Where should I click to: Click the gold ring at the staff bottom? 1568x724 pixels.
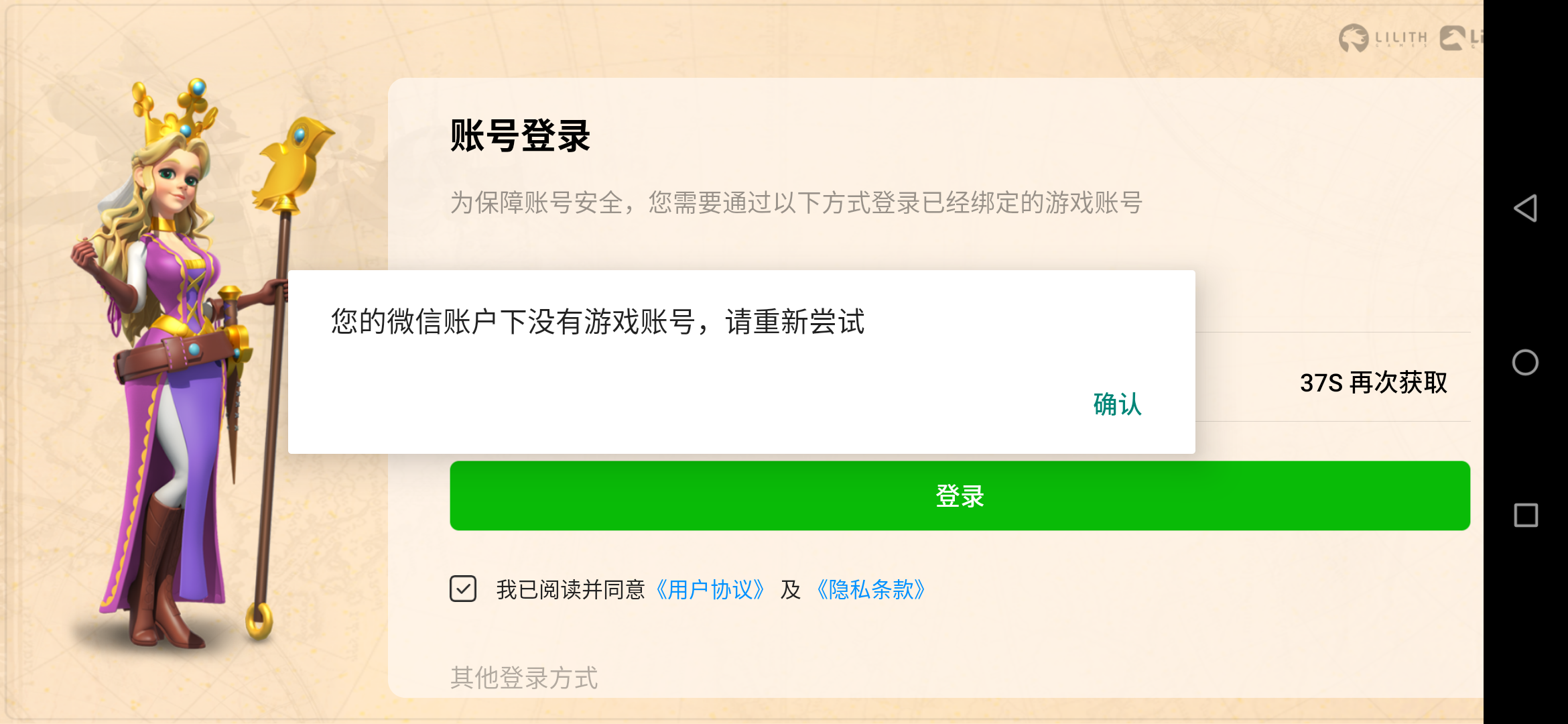coord(259,620)
